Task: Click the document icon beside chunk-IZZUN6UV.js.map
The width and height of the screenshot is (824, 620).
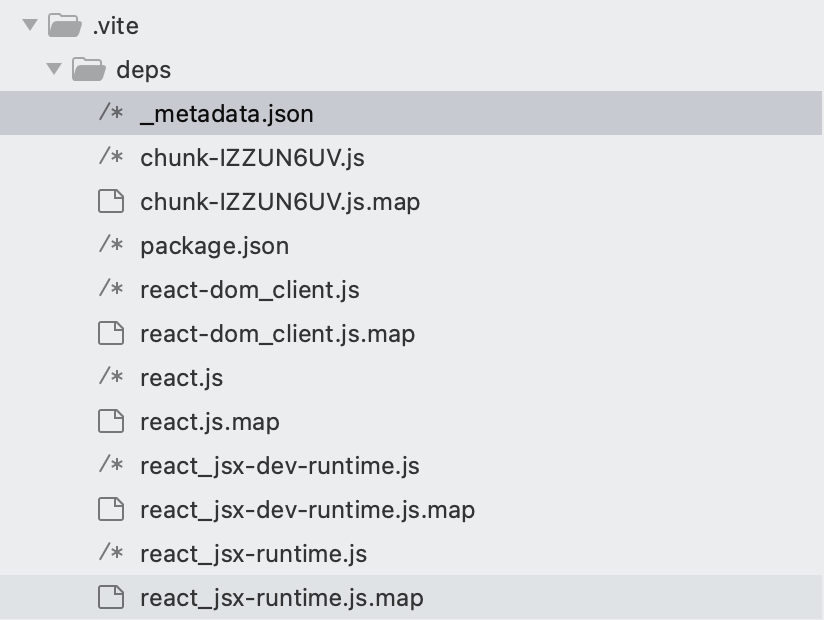Action: coord(111,201)
